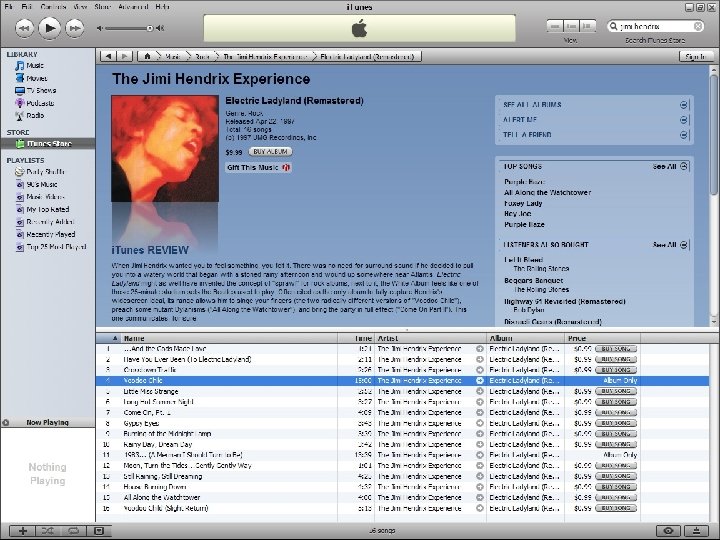
Task: Go forward in store navigation
Action: tap(124, 56)
